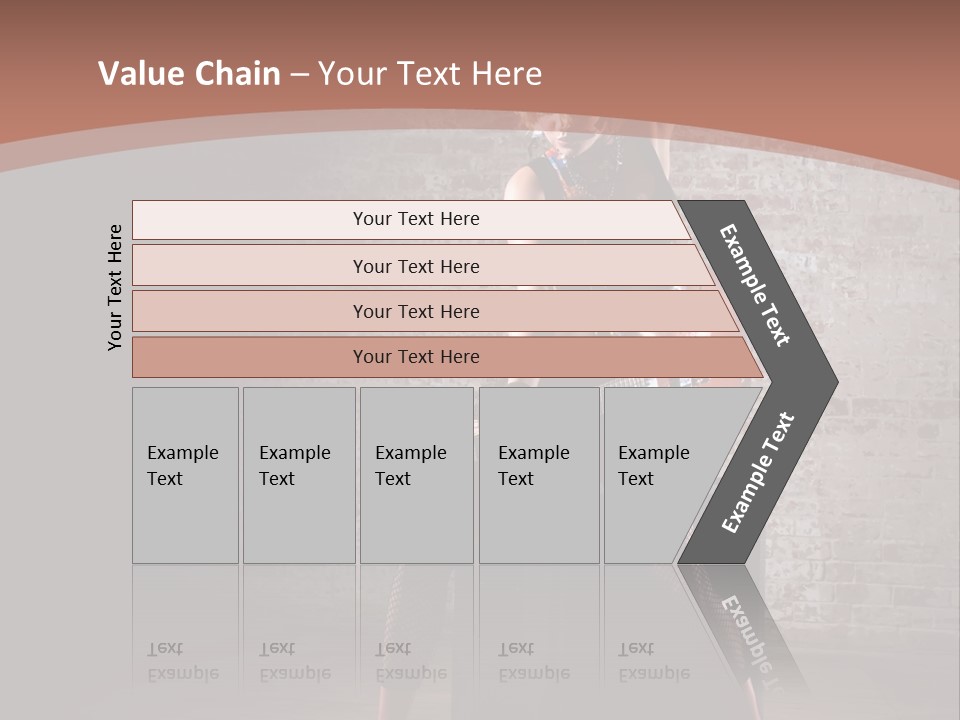Select the vertical "Your Text Here" label
Screen dimensions: 960x720
point(115,287)
